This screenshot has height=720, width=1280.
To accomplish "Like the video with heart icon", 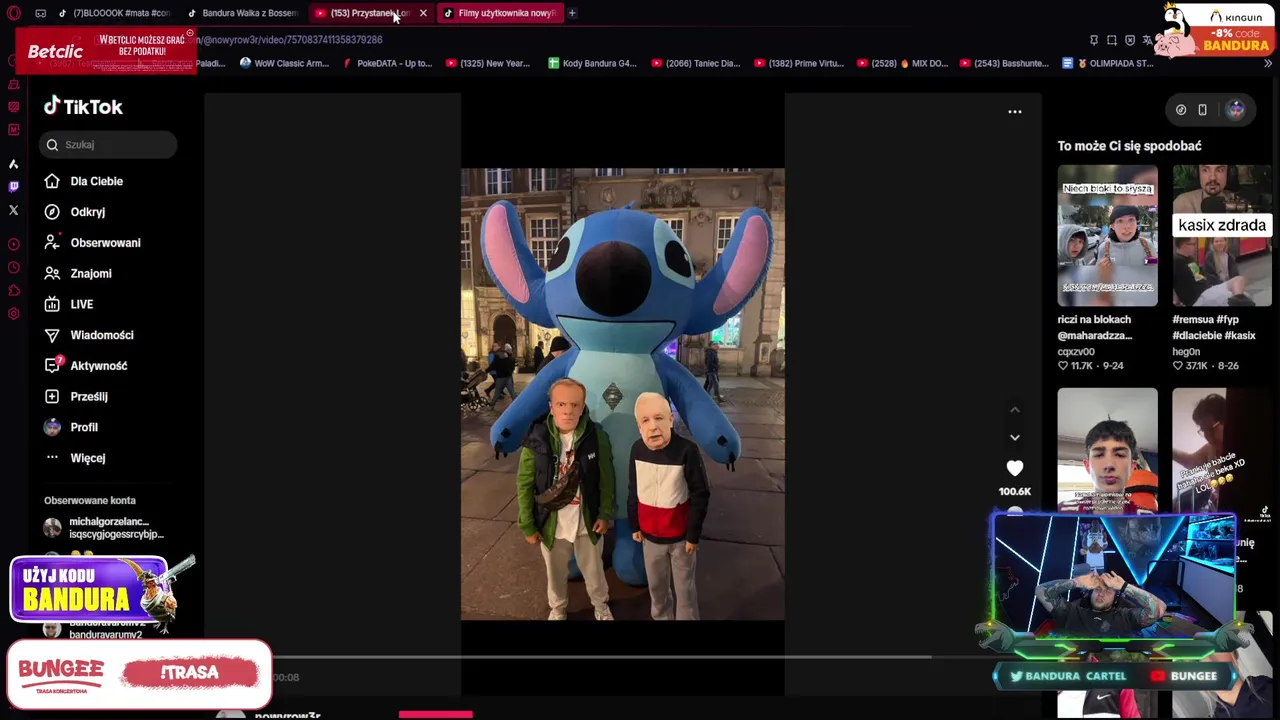I will (1014, 468).
